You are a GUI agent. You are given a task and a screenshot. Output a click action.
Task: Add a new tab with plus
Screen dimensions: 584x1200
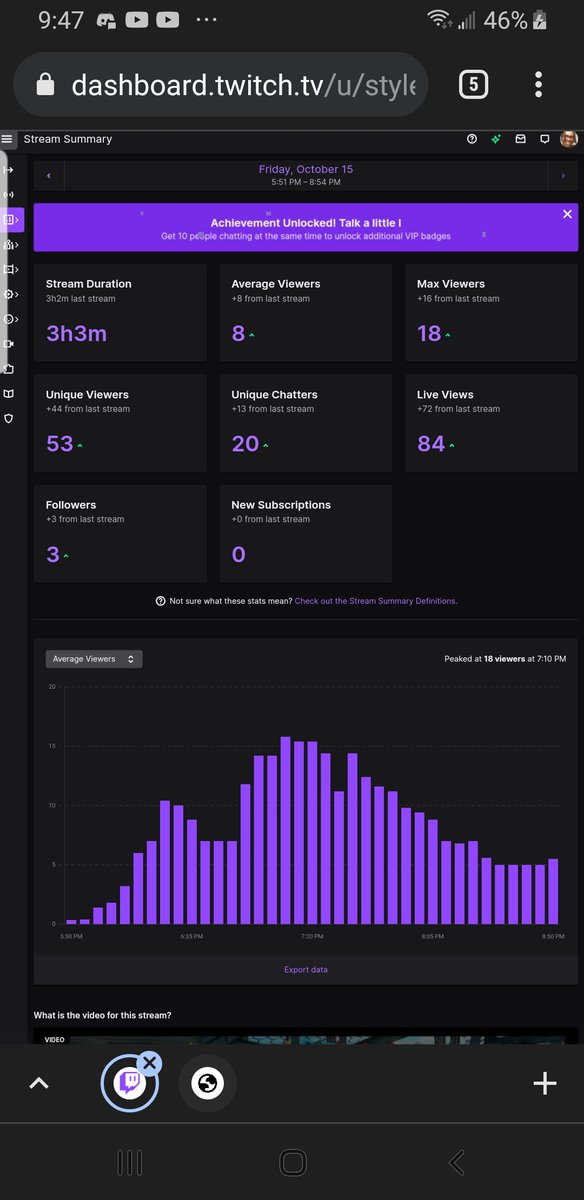tap(545, 1083)
